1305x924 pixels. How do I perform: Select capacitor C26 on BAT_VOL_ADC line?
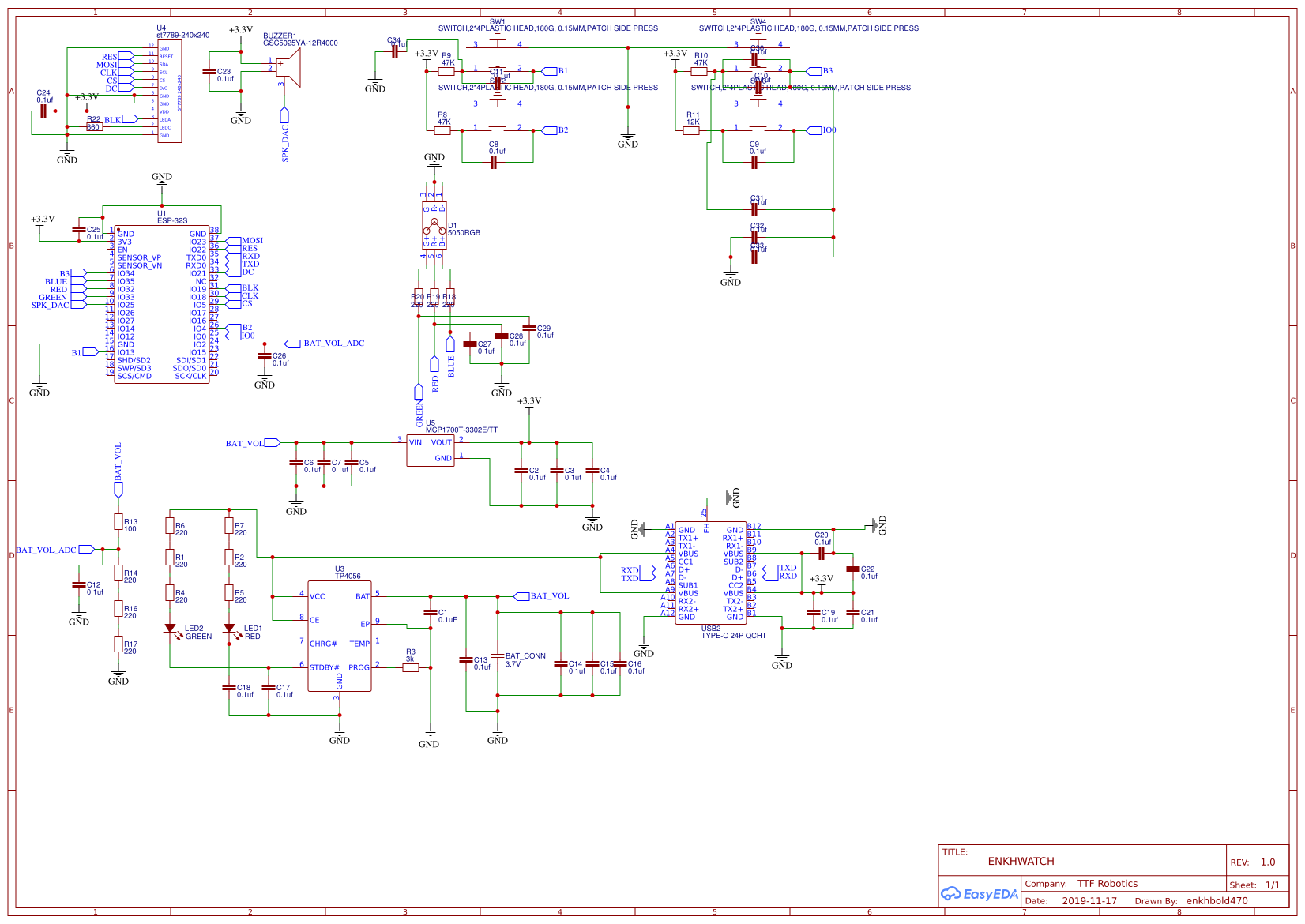pyautogui.click(x=265, y=355)
